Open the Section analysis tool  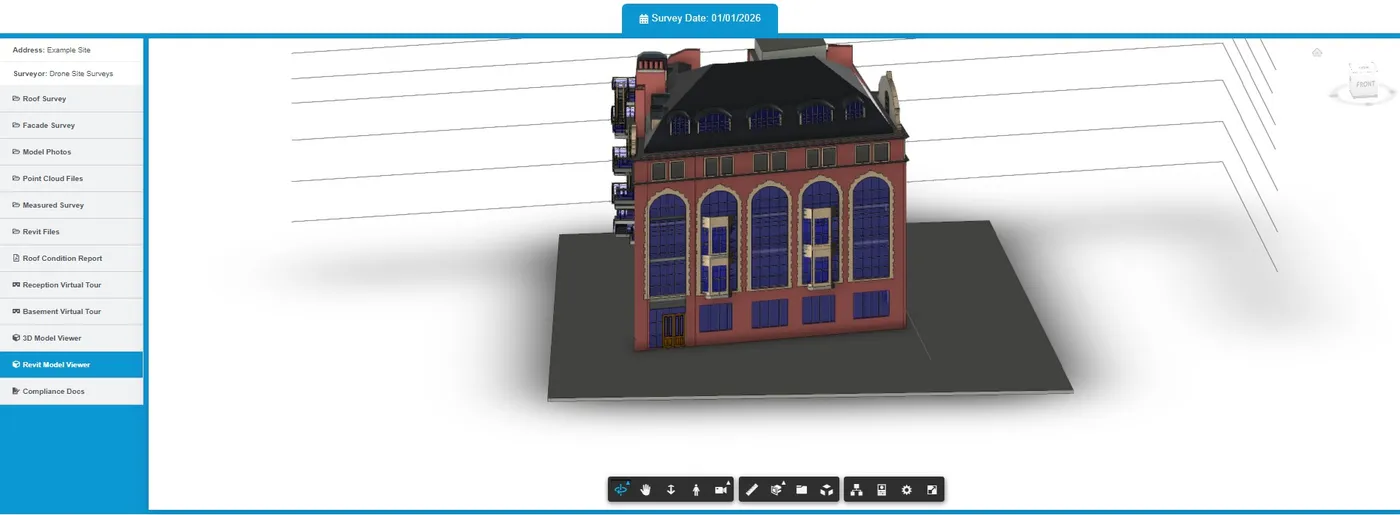click(777, 489)
